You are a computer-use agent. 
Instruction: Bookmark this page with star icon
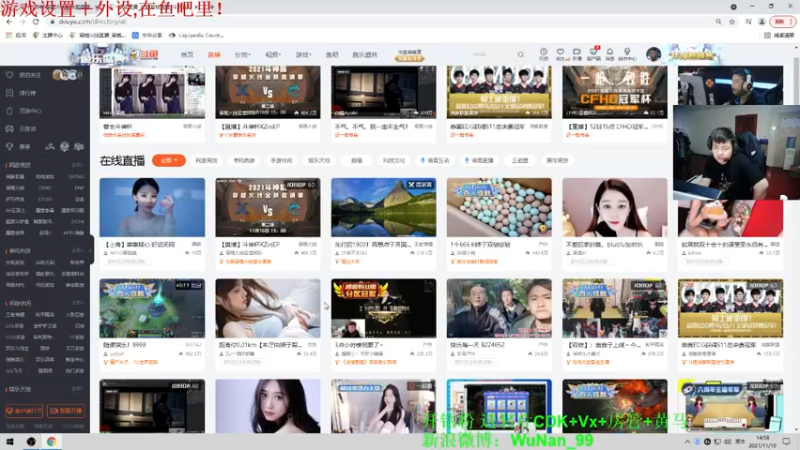pos(732,22)
